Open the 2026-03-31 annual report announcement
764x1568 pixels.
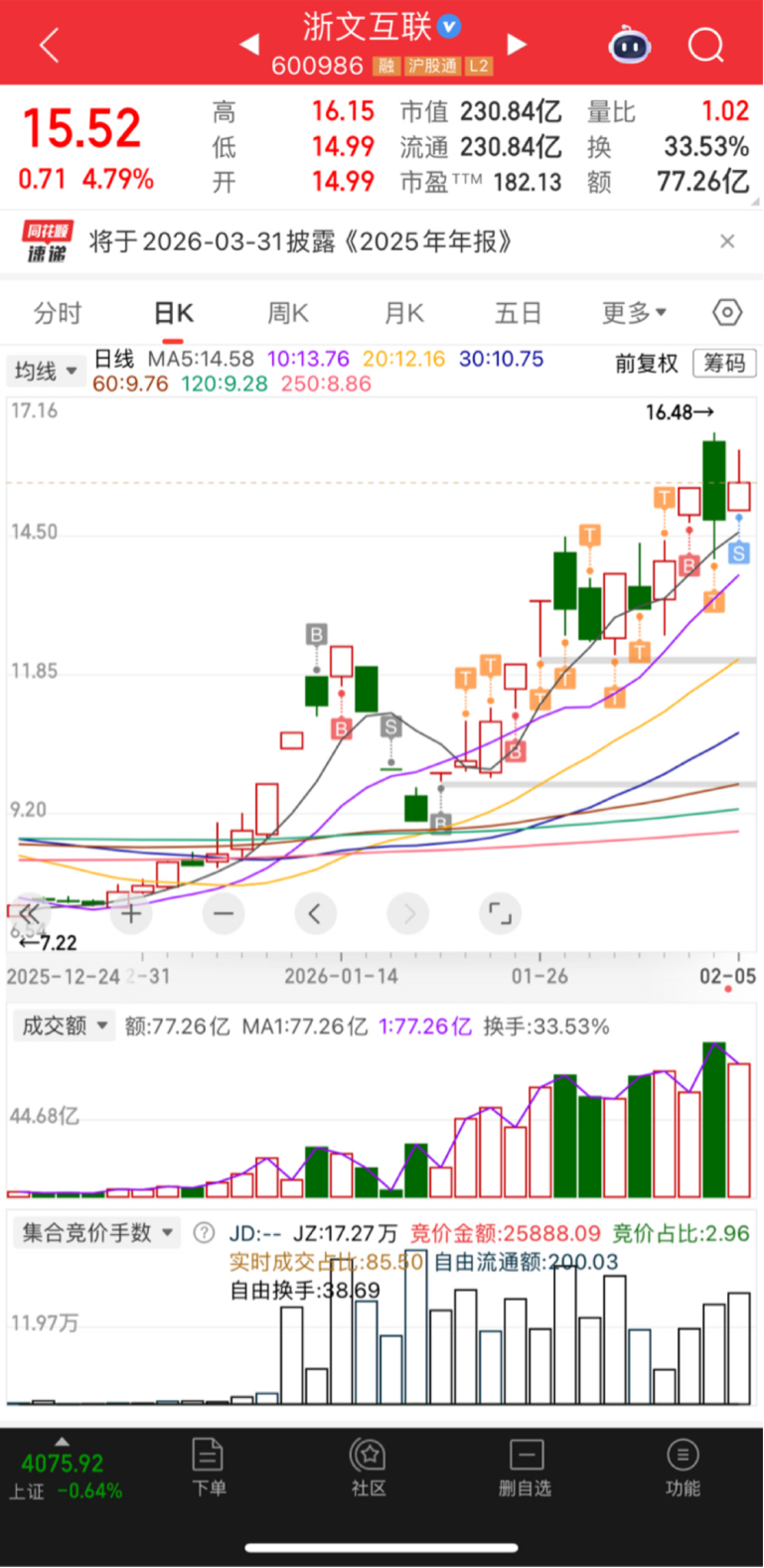click(x=301, y=241)
